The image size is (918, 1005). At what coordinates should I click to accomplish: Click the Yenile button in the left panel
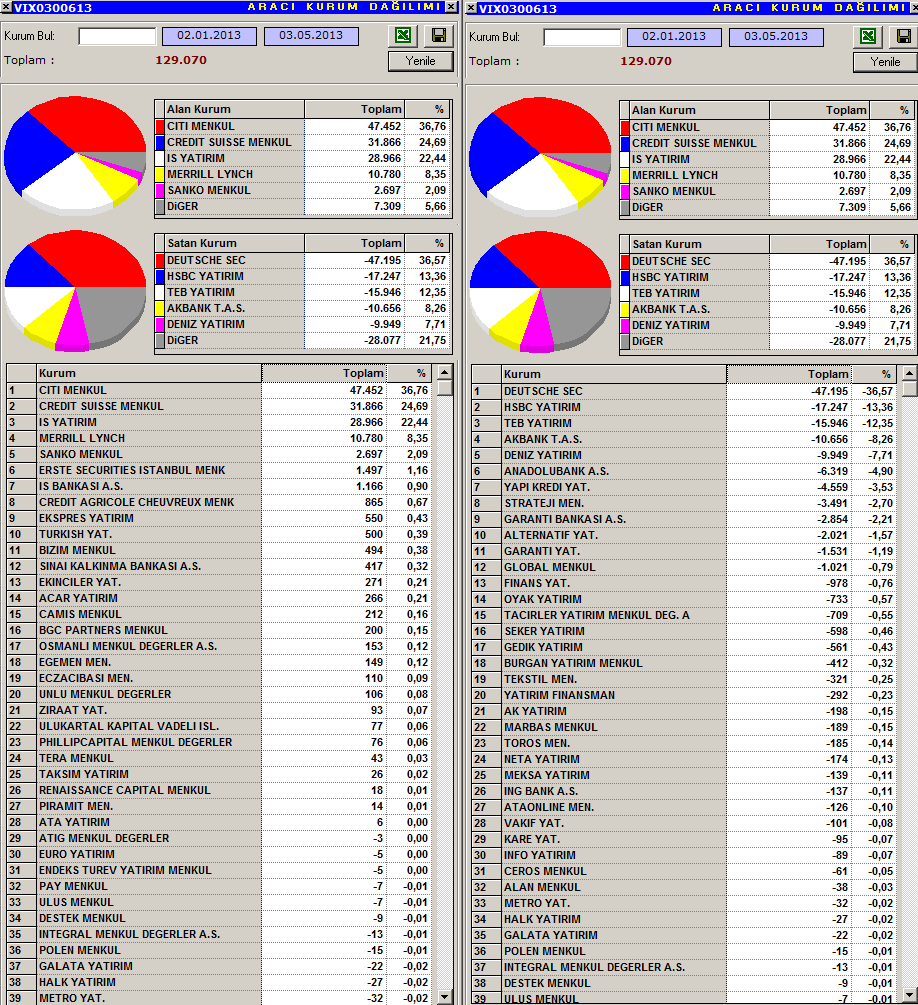pyautogui.click(x=421, y=61)
